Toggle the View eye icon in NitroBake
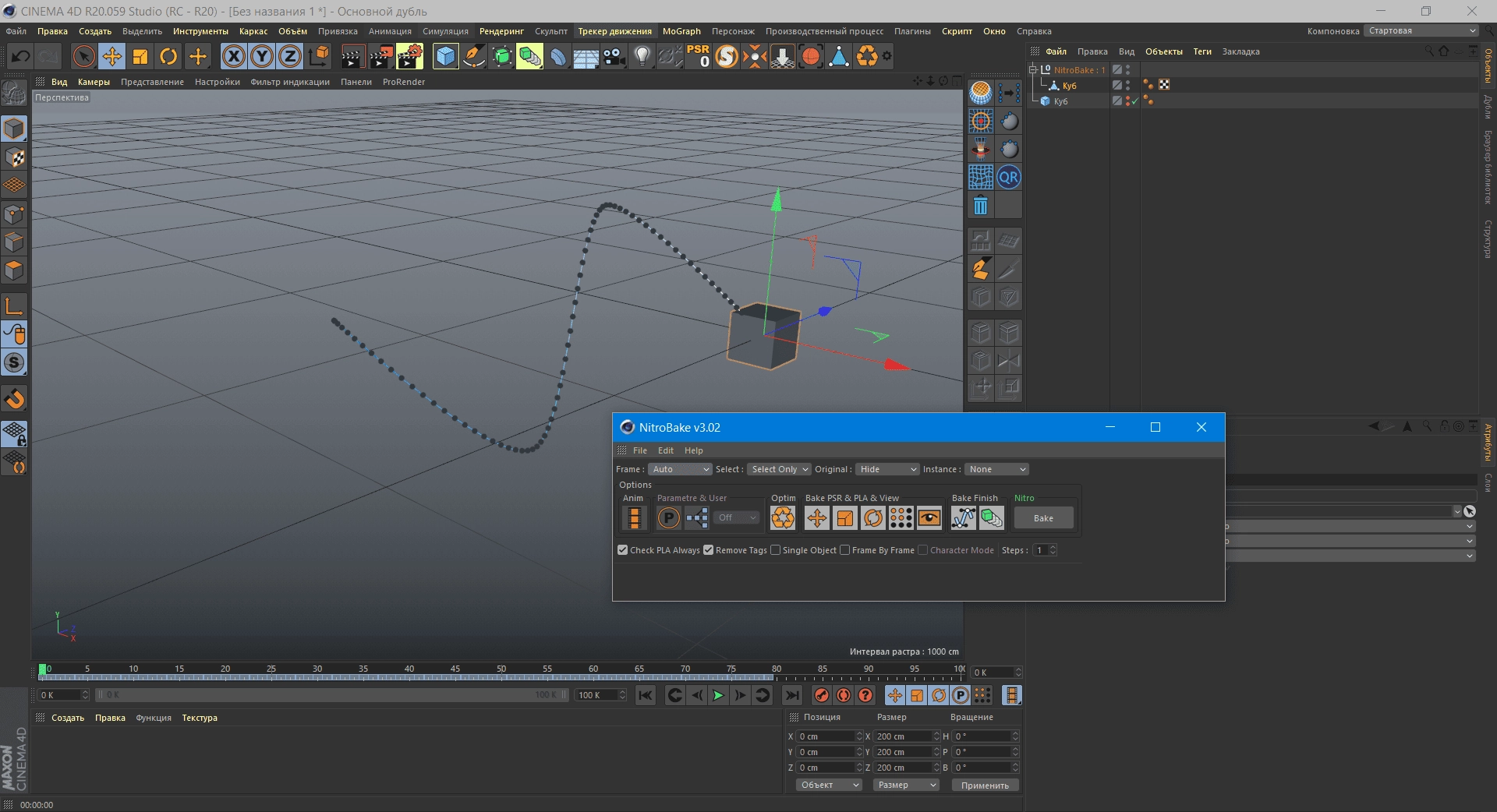This screenshot has height=812, width=1497. coord(929,517)
